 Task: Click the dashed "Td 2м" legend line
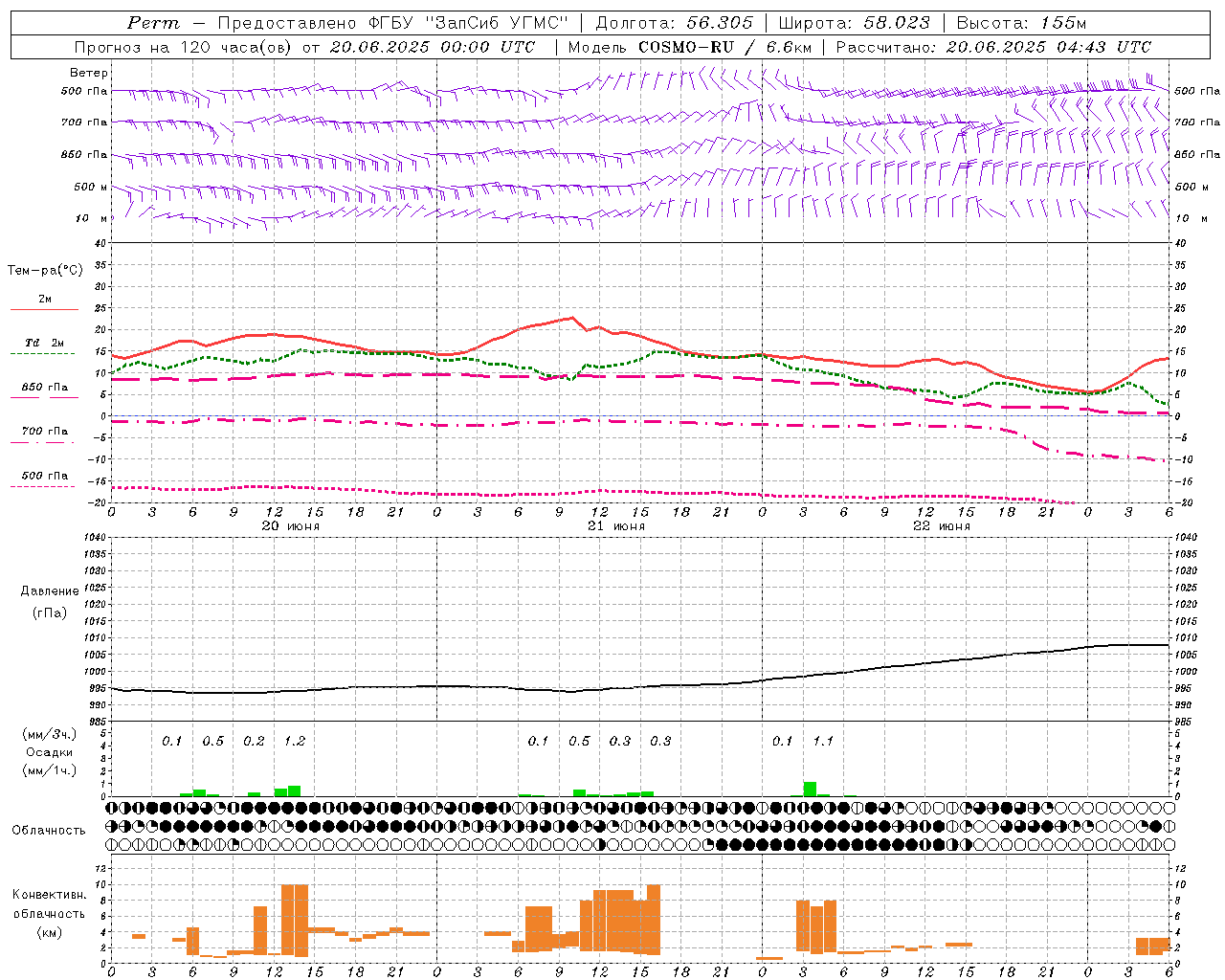(43, 354)
